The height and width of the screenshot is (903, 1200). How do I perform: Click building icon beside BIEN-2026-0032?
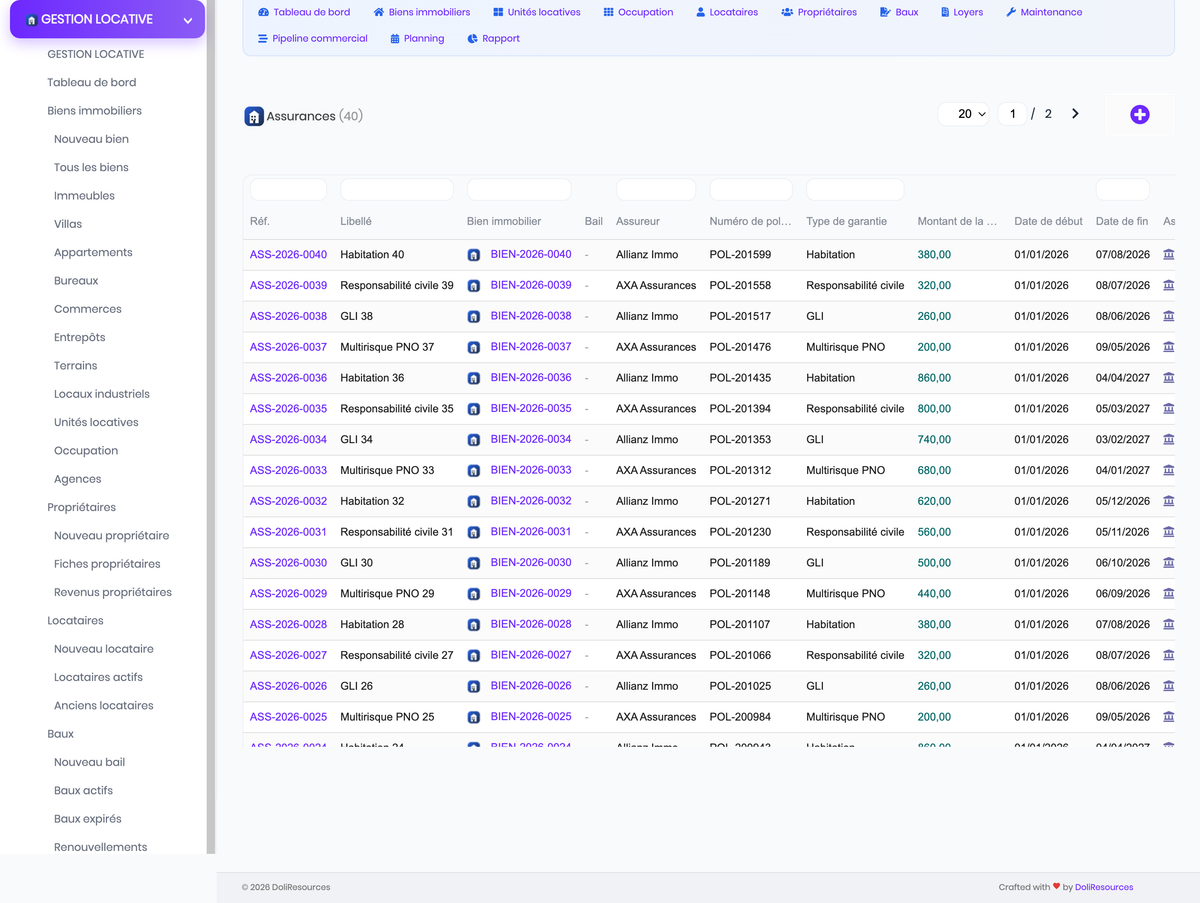pyautogui.click(x=474, y=502)
